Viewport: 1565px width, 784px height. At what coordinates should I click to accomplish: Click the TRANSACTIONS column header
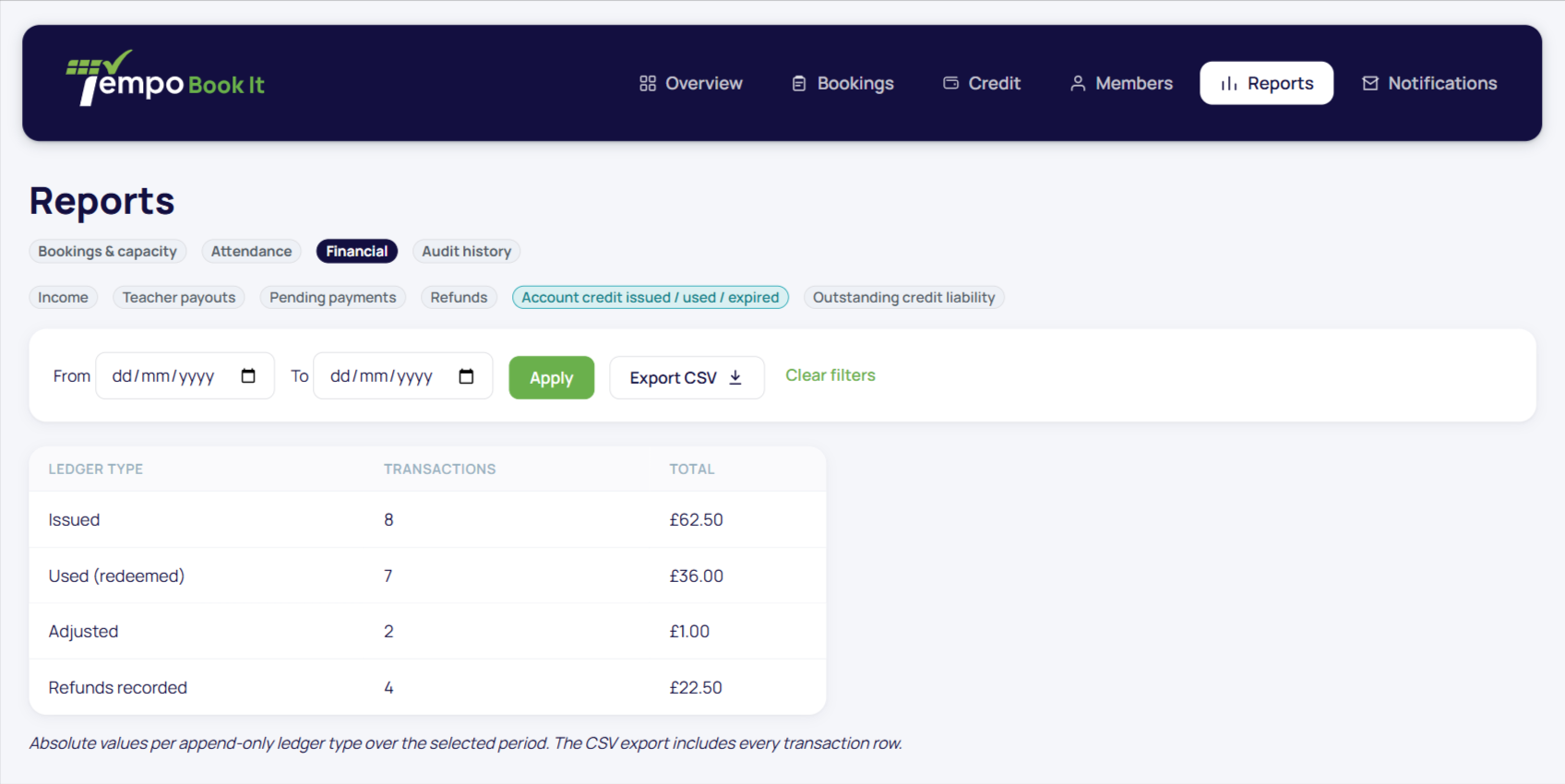[439, 469]
